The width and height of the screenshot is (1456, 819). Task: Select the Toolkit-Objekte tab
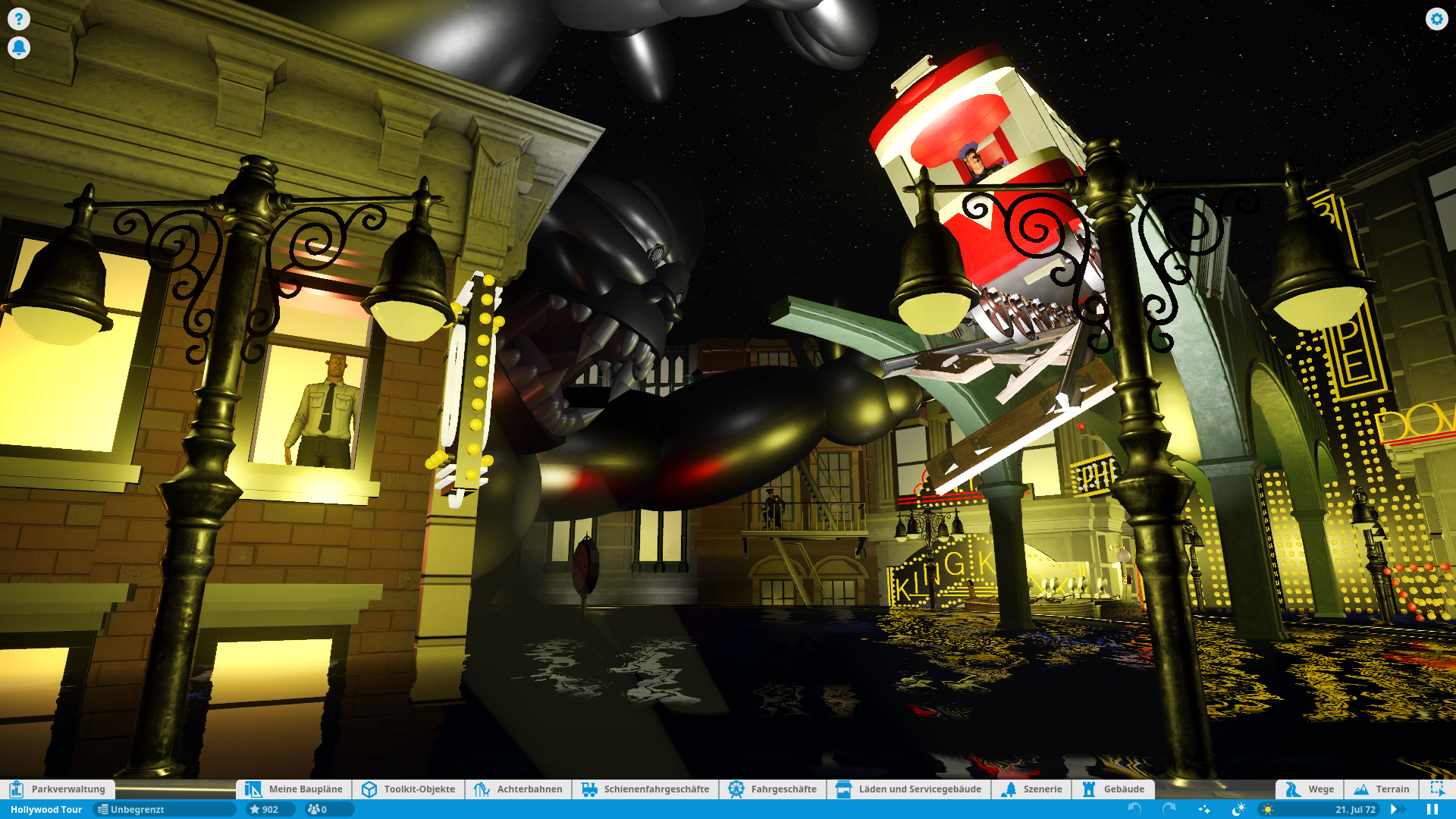click(x=408, y=789)
